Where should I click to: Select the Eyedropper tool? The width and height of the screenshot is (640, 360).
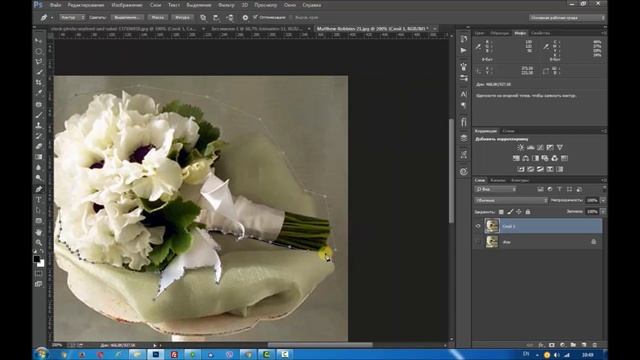[x=39, y=93]
